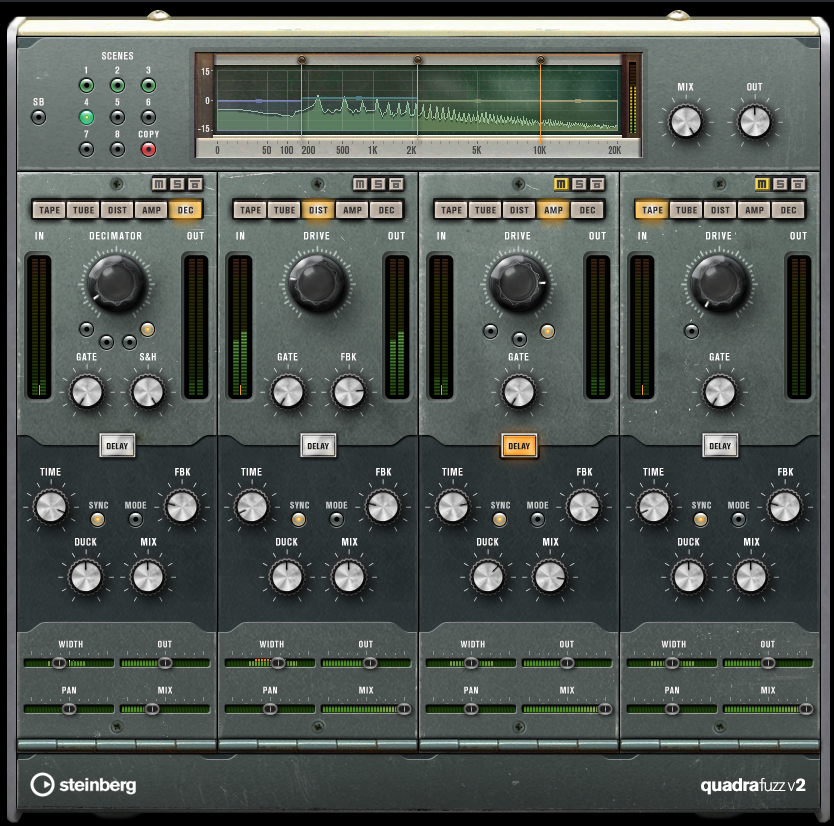Screen dimensions: 834x826
Task: Solo band 2 with its S button
Action: pos(378,184)
